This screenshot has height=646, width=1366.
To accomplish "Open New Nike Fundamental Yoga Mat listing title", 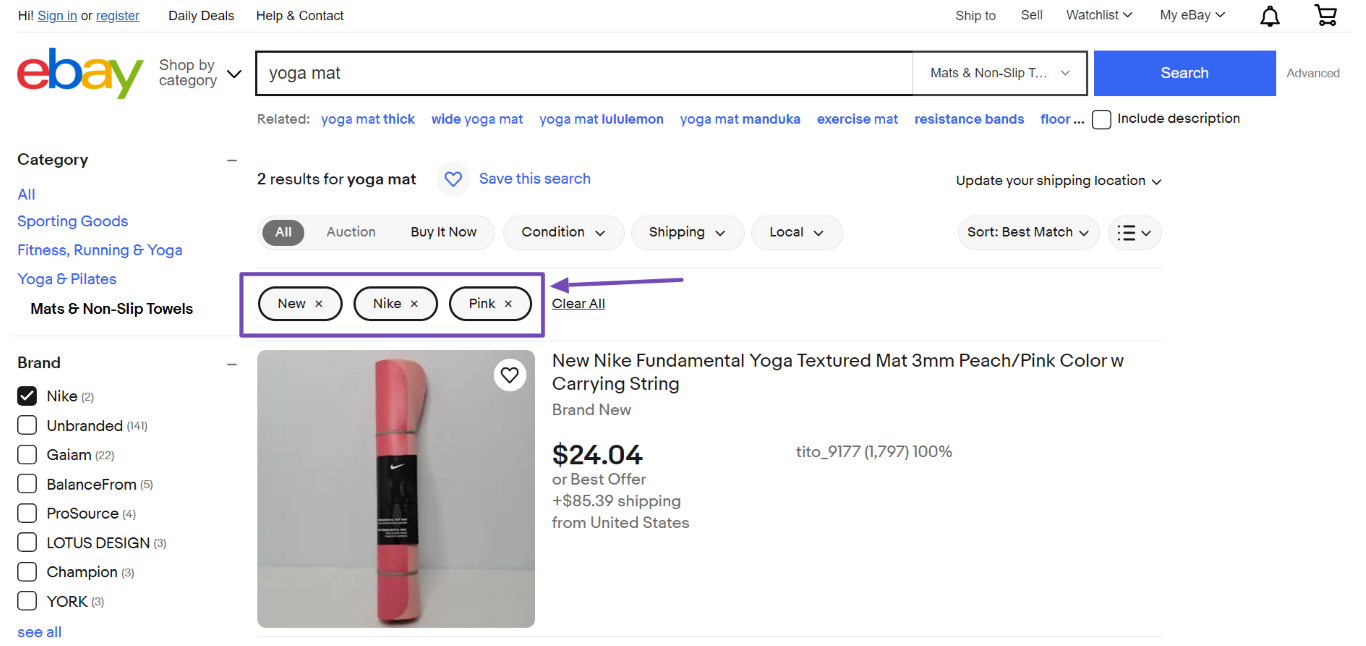I will click(x=838, y=372).
